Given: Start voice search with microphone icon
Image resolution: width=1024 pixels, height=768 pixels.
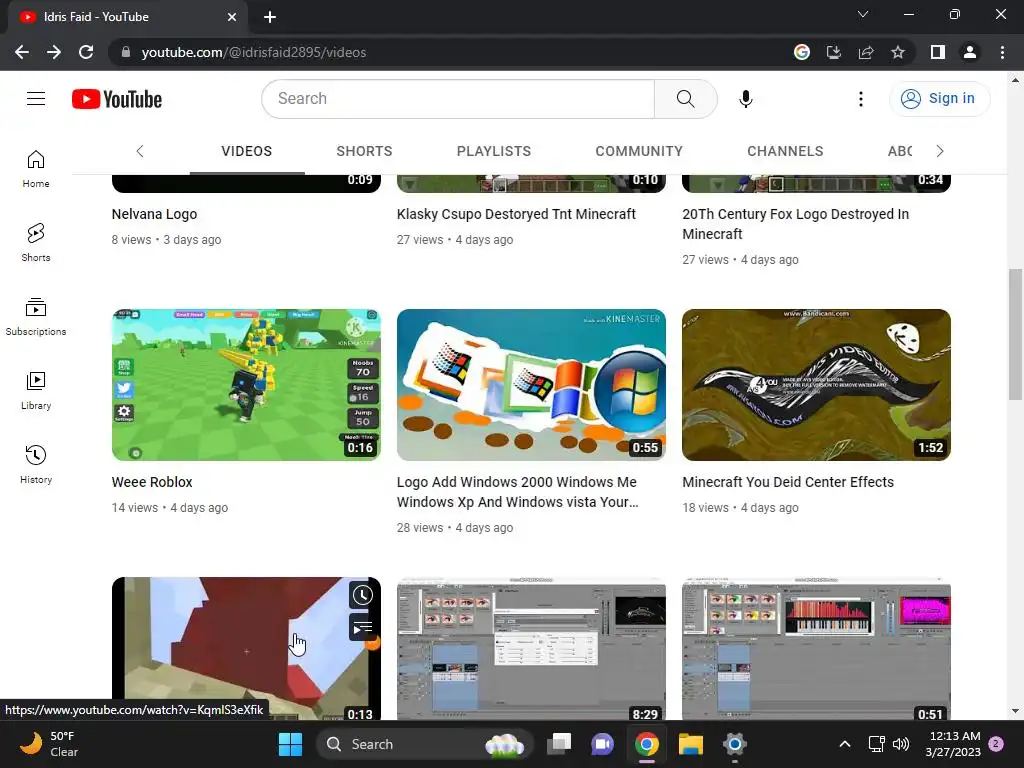Looking at the screenshot, I should click(745, 99).
